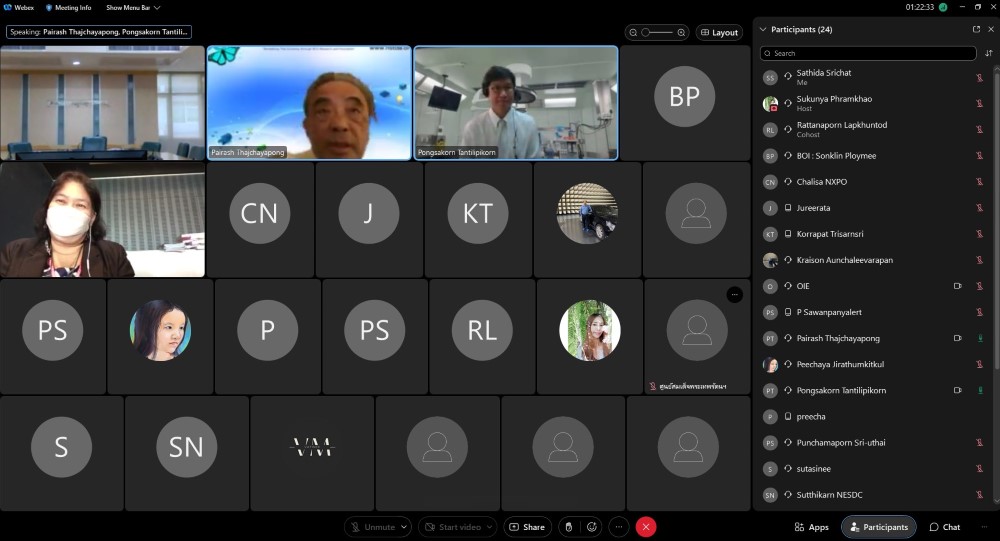Click zoom out magnifier icon

coord(634,32)
